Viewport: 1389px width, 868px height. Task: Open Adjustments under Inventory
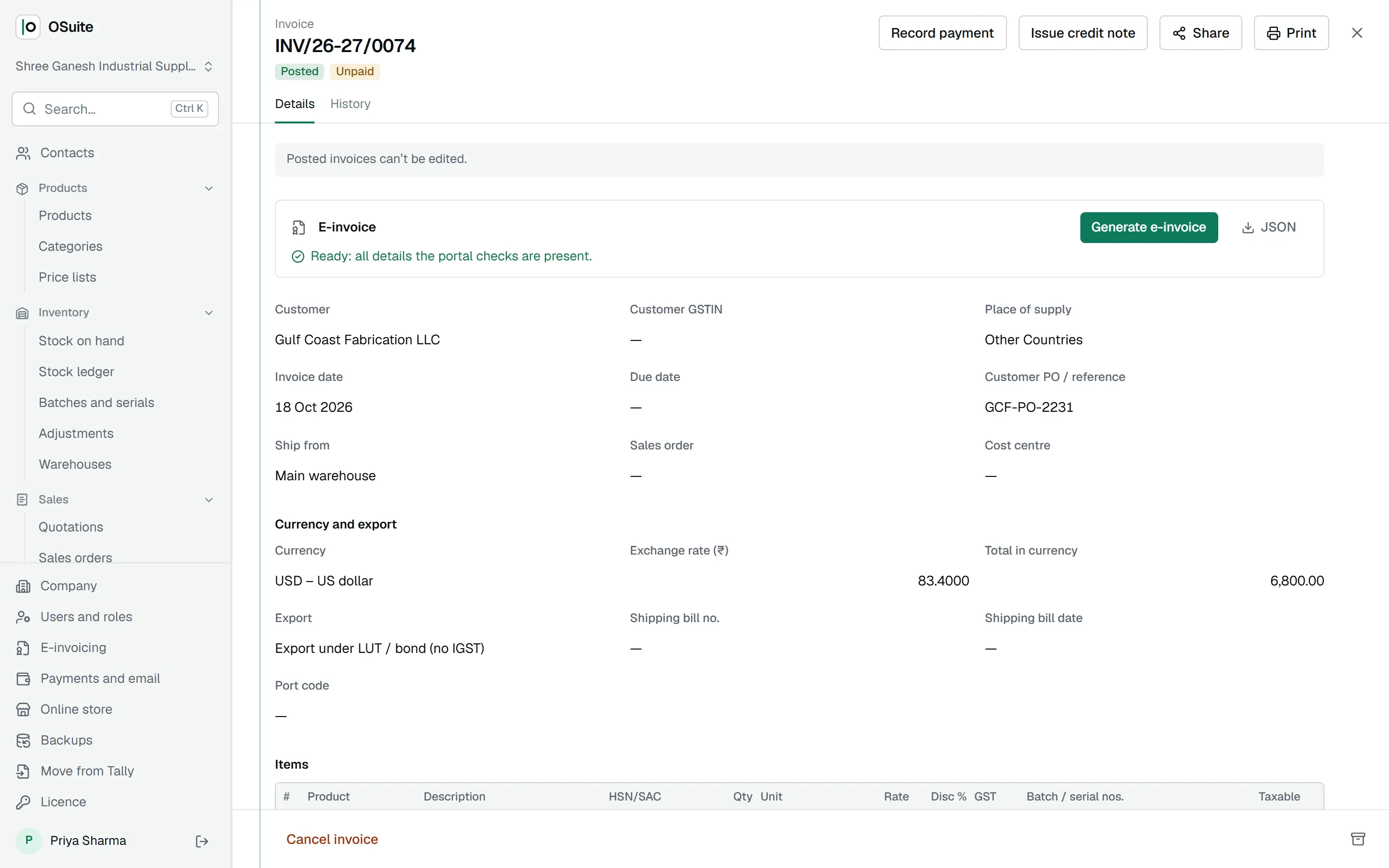point(76,434)
